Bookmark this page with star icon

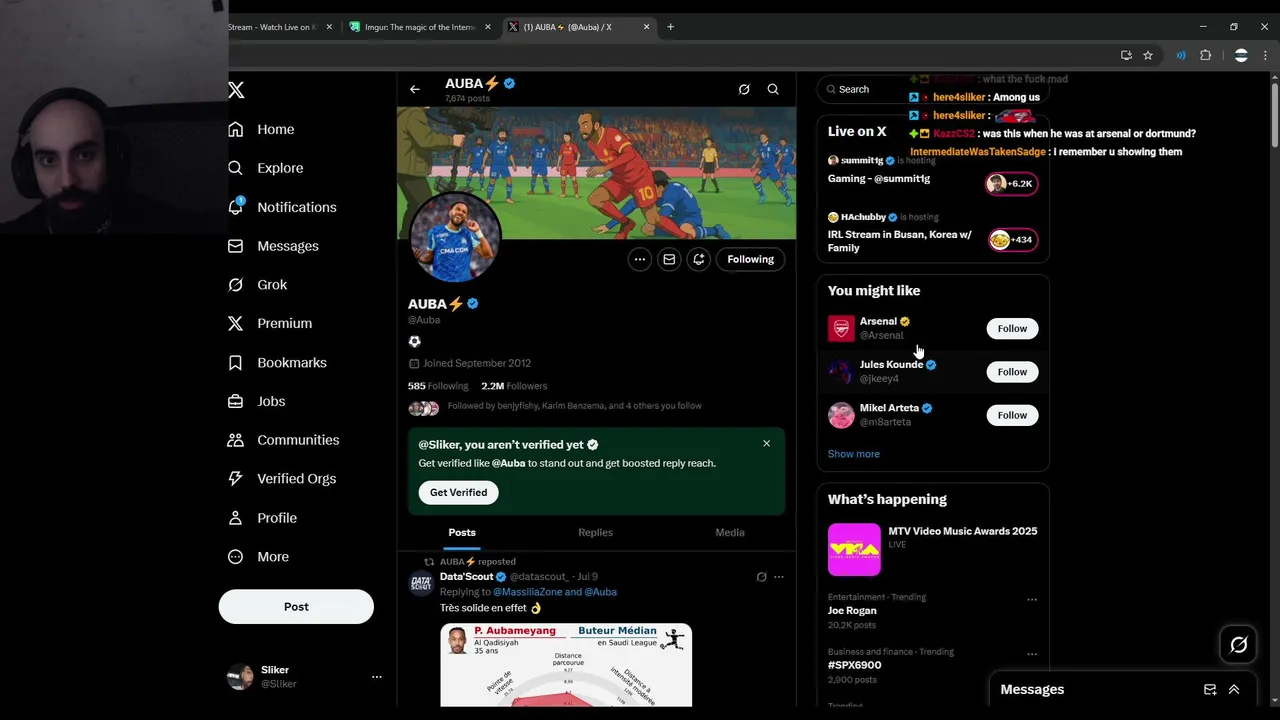[x=1148, y=56]
